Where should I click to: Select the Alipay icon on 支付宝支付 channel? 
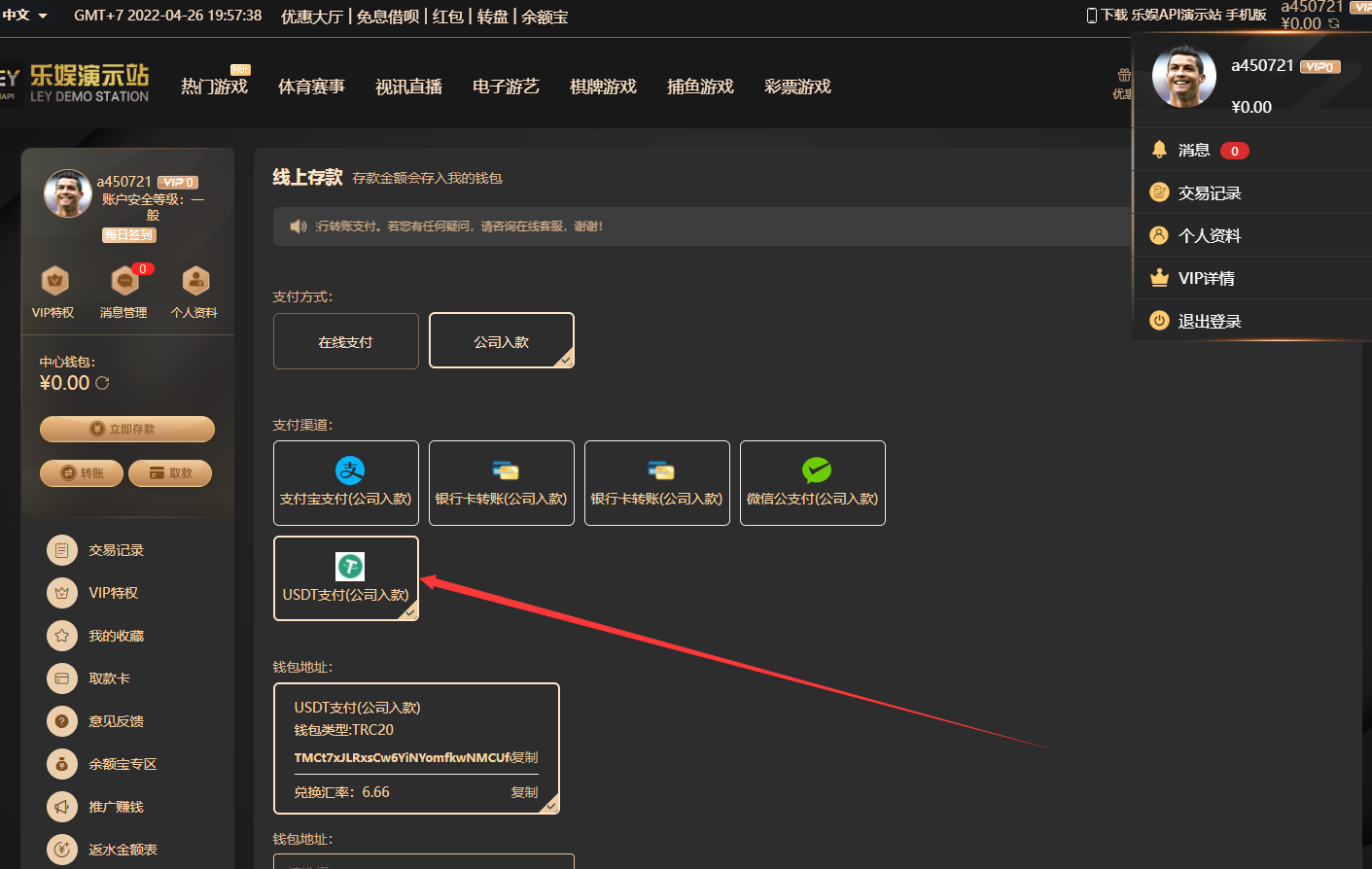348,469
